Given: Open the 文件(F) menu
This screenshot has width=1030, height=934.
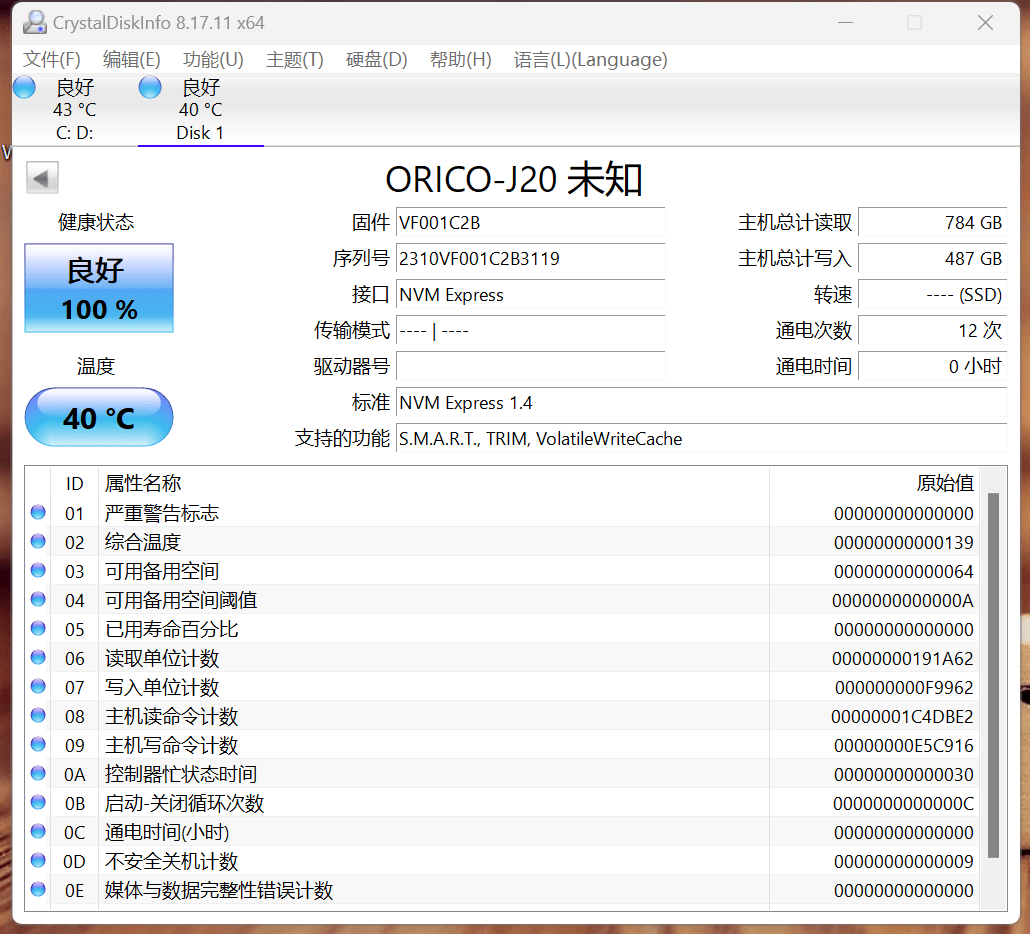Looking at the screenshot, I should click(x=51, y=60).
